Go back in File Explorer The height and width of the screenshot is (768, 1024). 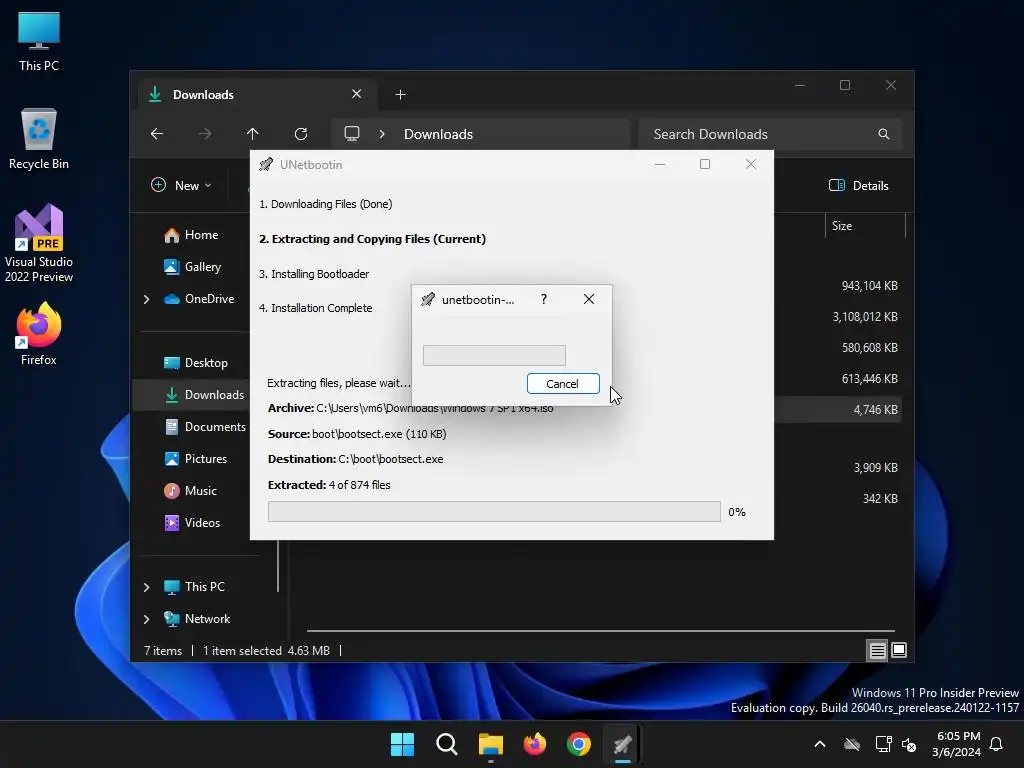pos(157,134)
